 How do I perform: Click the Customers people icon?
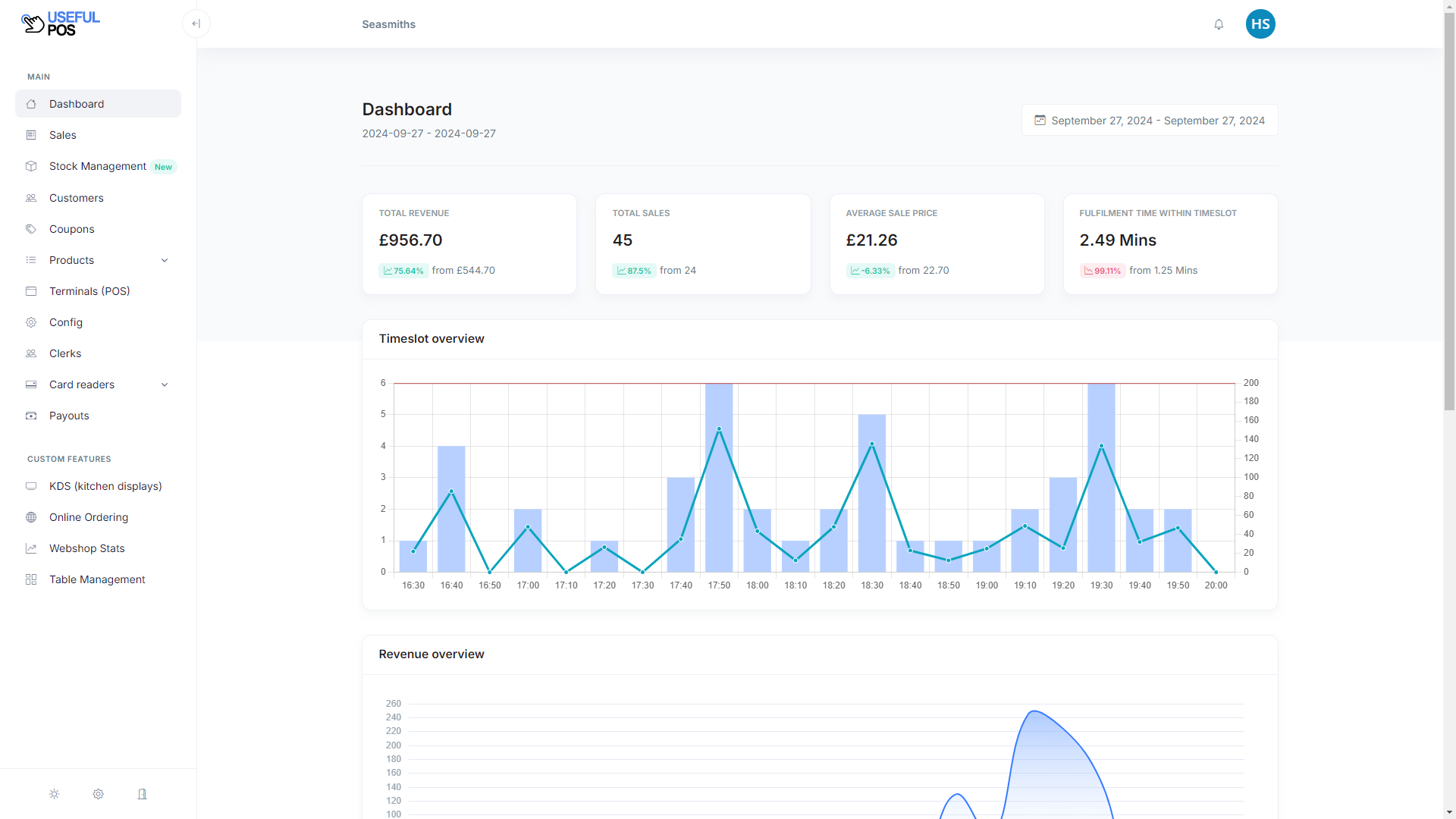tap(31, 198)
